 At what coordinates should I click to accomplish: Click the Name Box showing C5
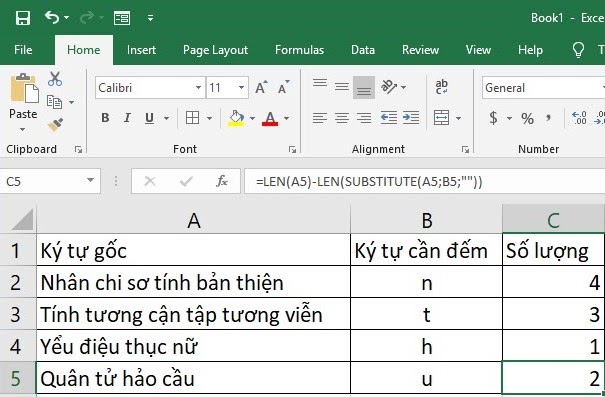(x=50, y=181)
